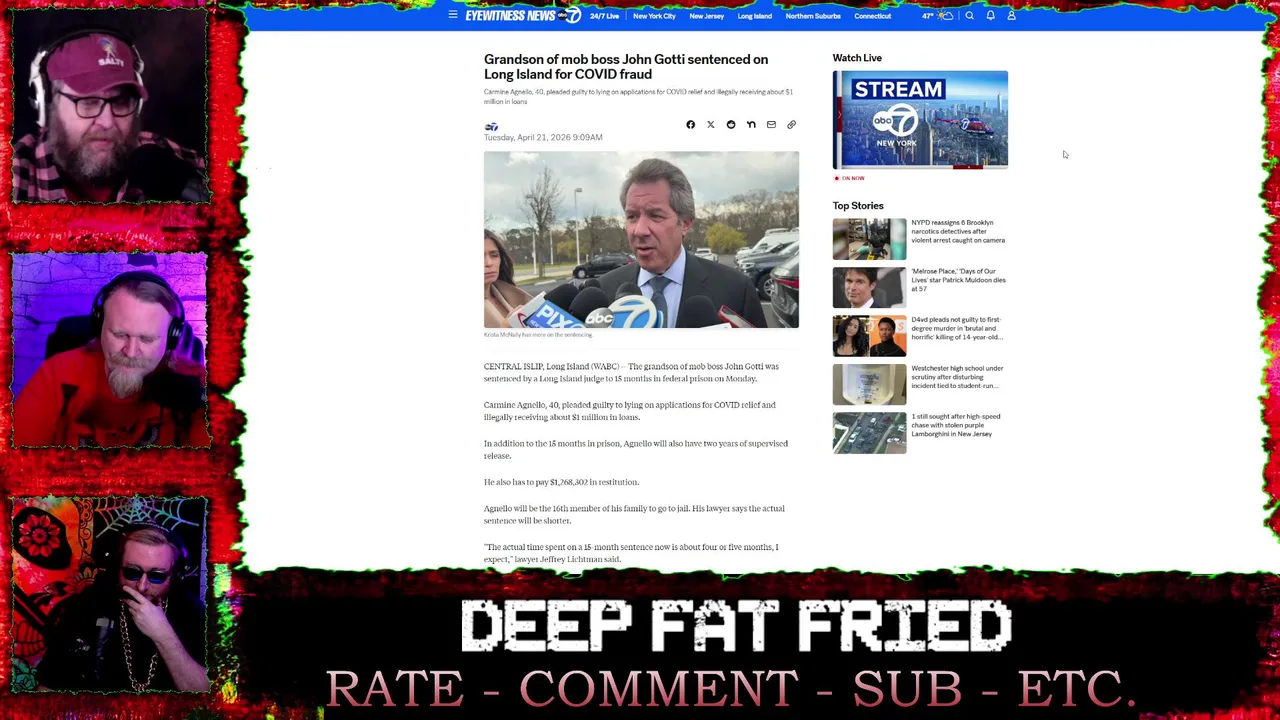Open the Watch Live stream thumbnail
This screenshot has height=720, width=1280.
pyautogui.click(x=920, y=119)
